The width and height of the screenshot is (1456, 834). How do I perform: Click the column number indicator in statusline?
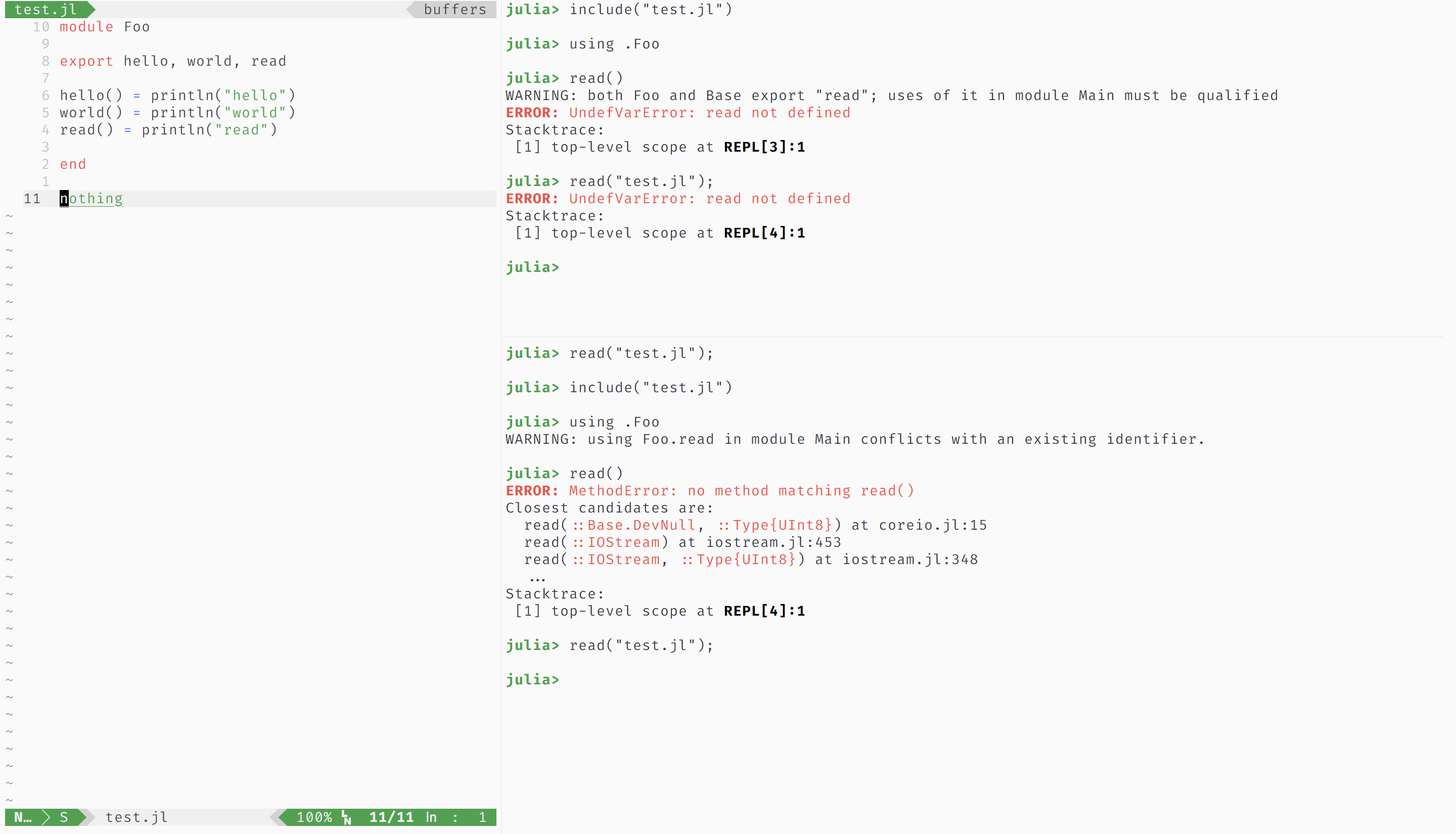pos(482,817)
